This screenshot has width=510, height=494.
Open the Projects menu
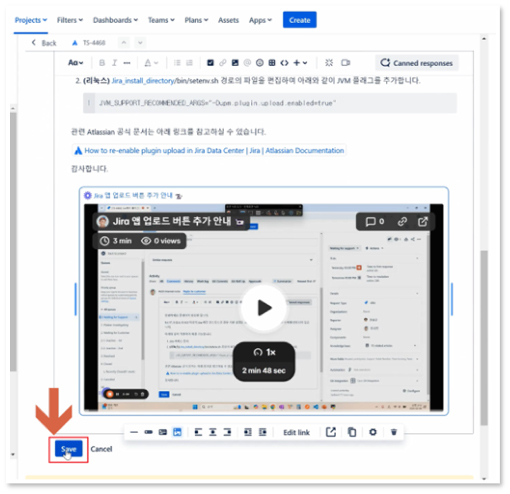(31, 20)
